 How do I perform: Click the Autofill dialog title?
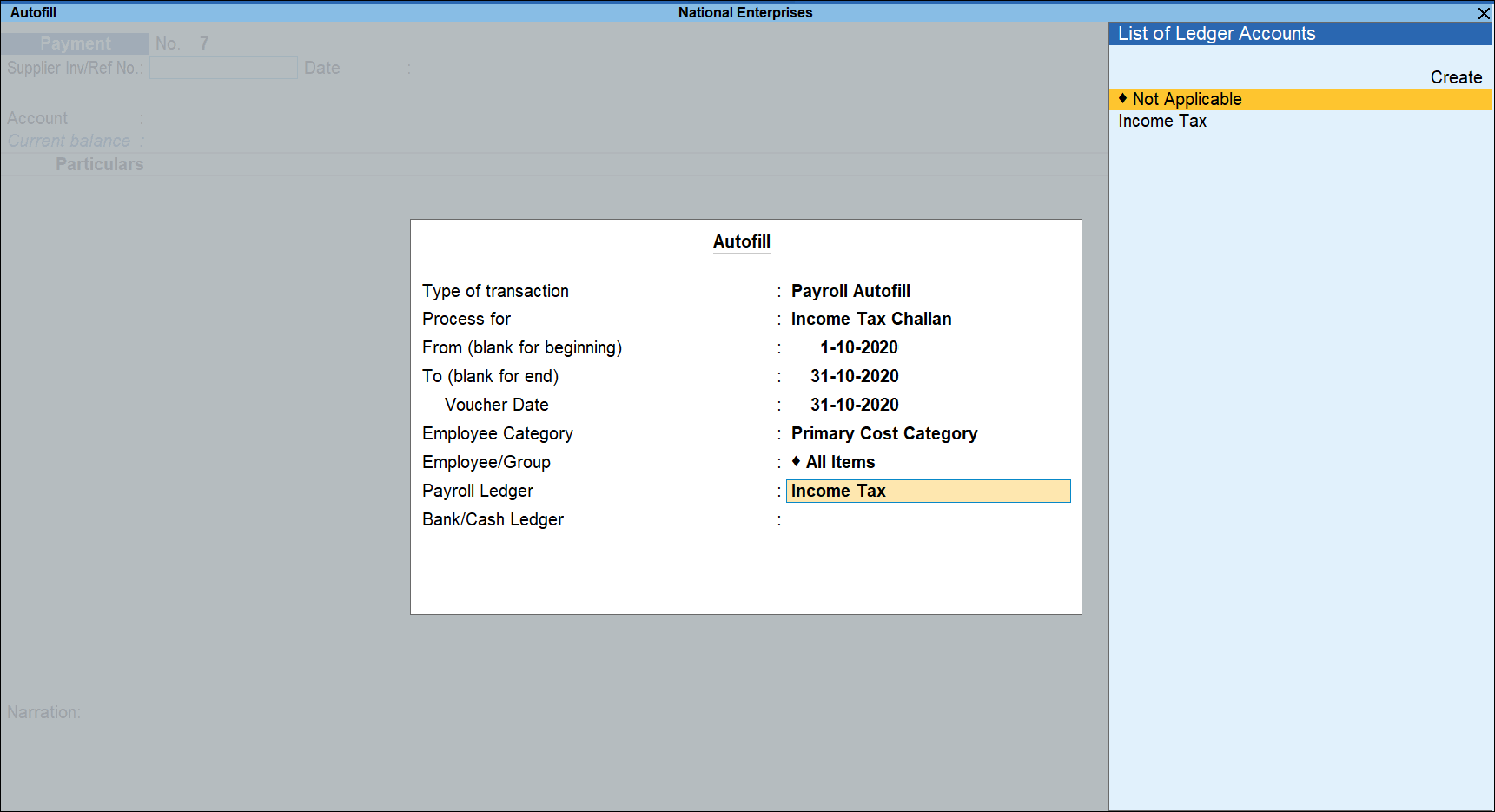click(x=741, y=241)
